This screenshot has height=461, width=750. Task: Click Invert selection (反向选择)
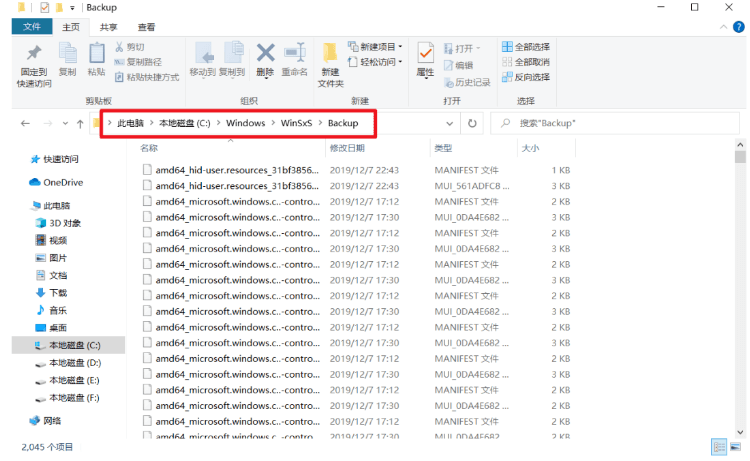pyautogui.click(x=526, y=77)
